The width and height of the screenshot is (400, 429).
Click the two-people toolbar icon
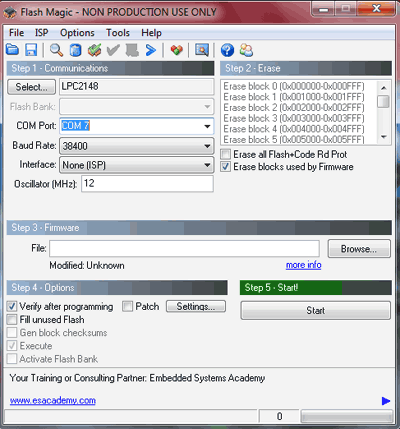[x=246, y=50]
